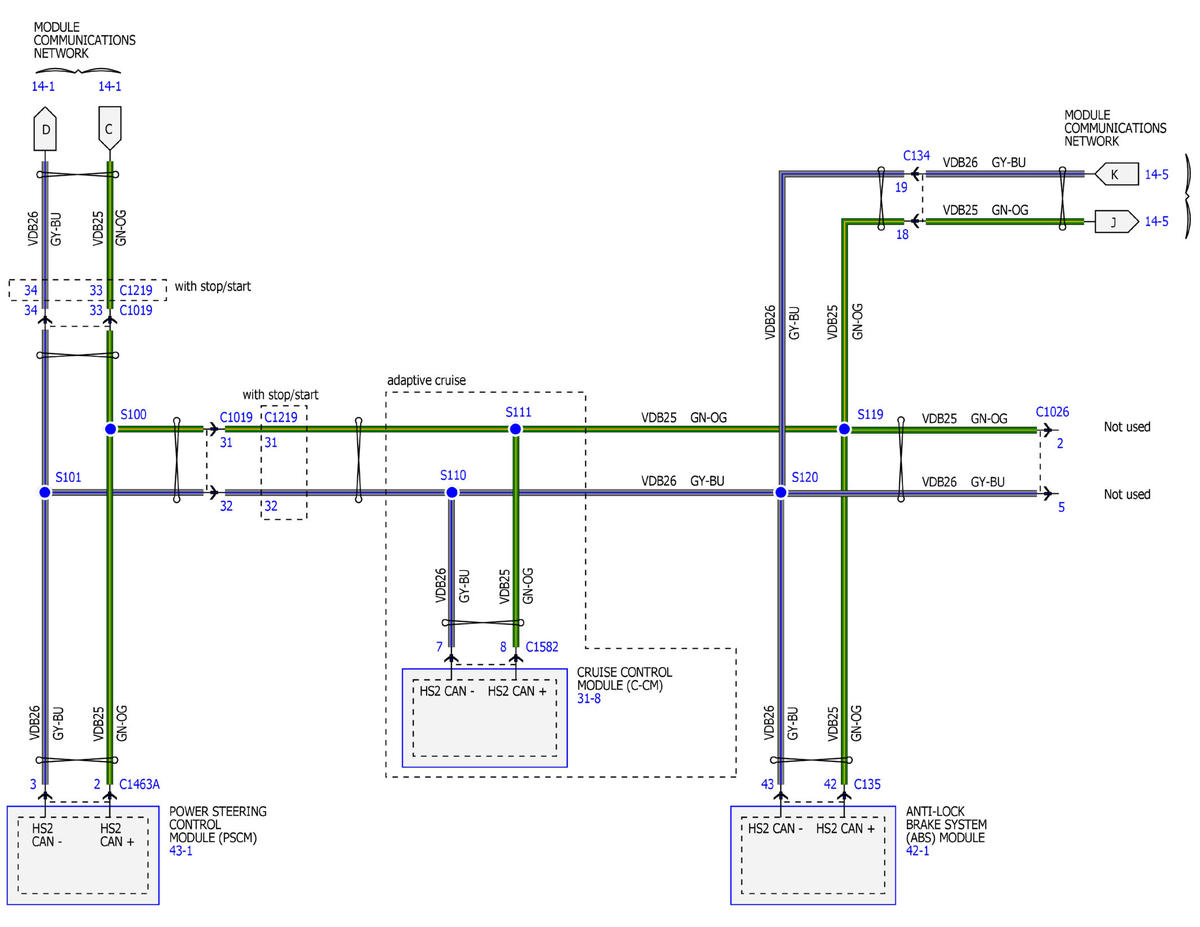
Task: Click connector label C1026
Action: coord(1052,411)
